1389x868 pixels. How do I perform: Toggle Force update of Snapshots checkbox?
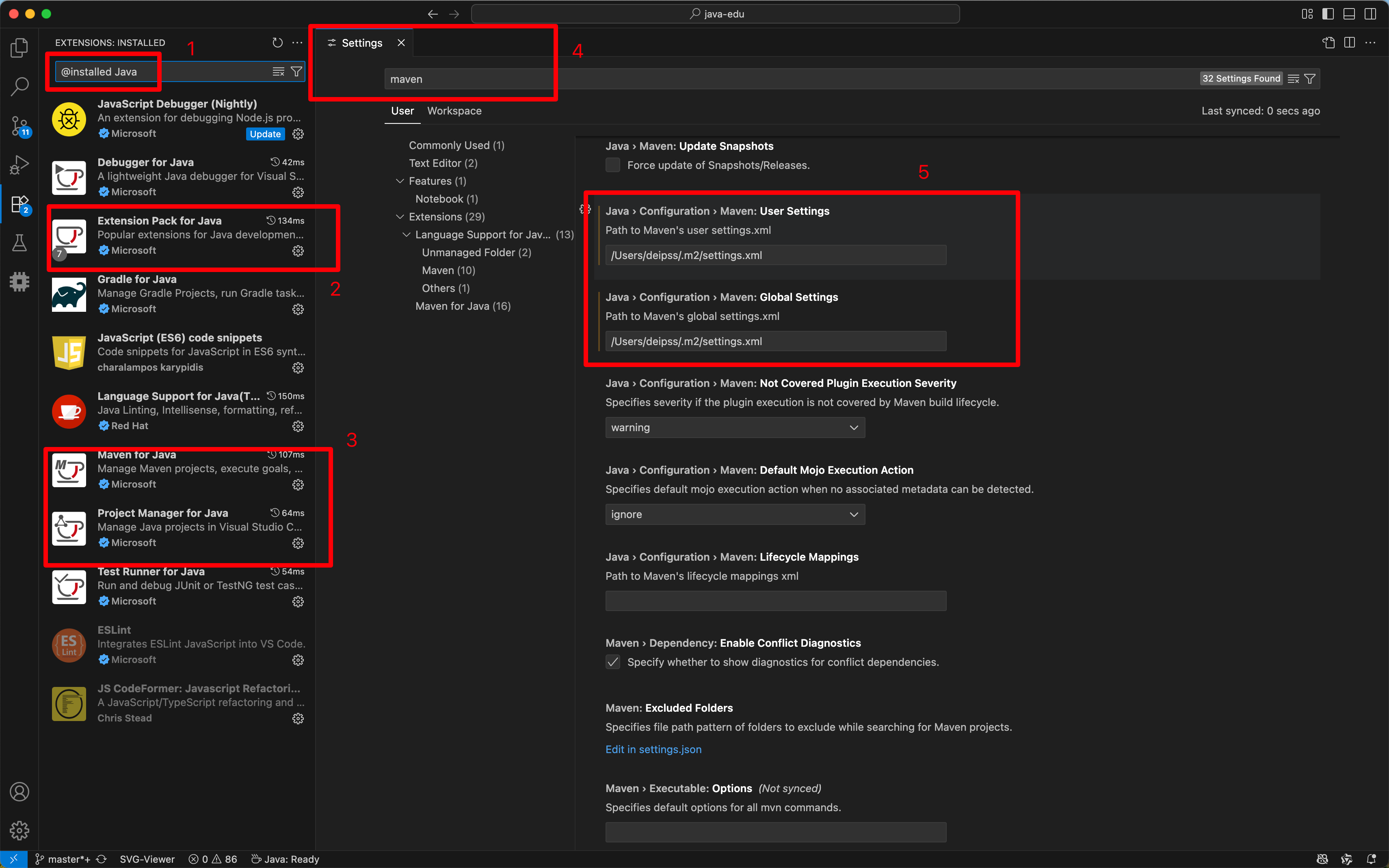[x=613, y=165]
